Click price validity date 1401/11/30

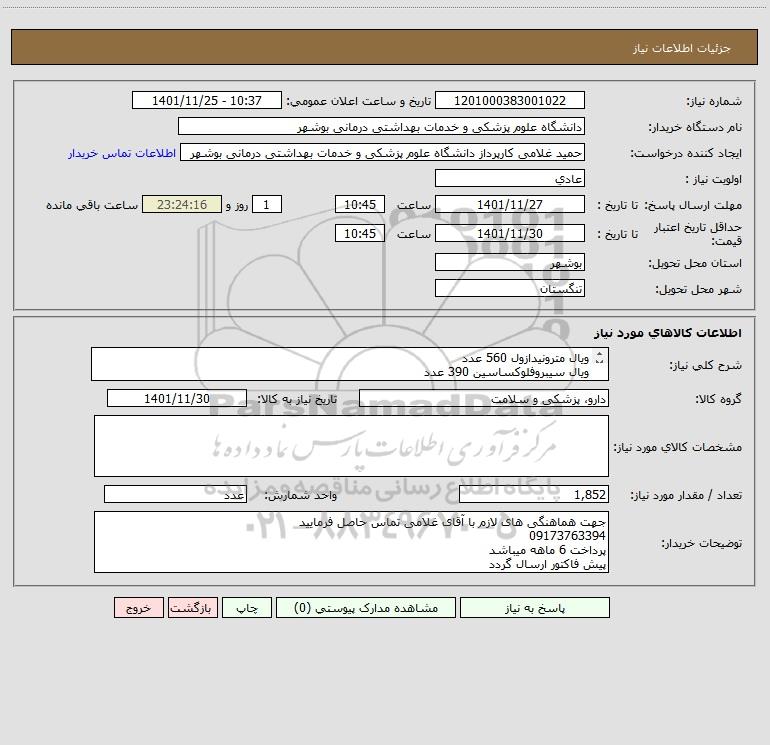point(510,233)
